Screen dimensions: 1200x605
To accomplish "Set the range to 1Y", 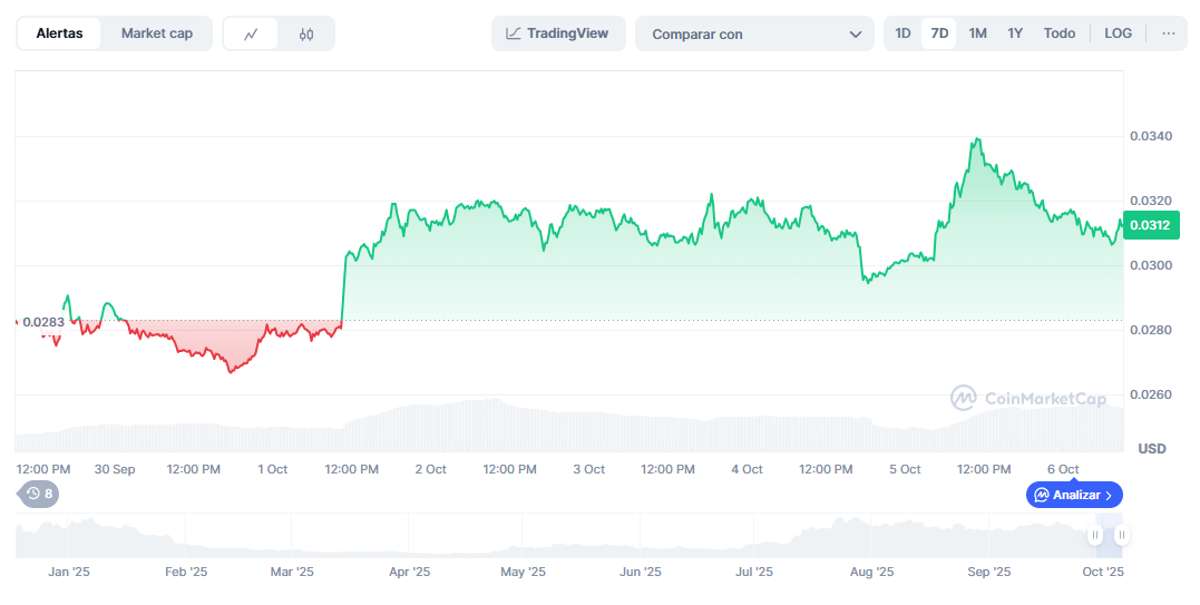I will click(1015, 33).
